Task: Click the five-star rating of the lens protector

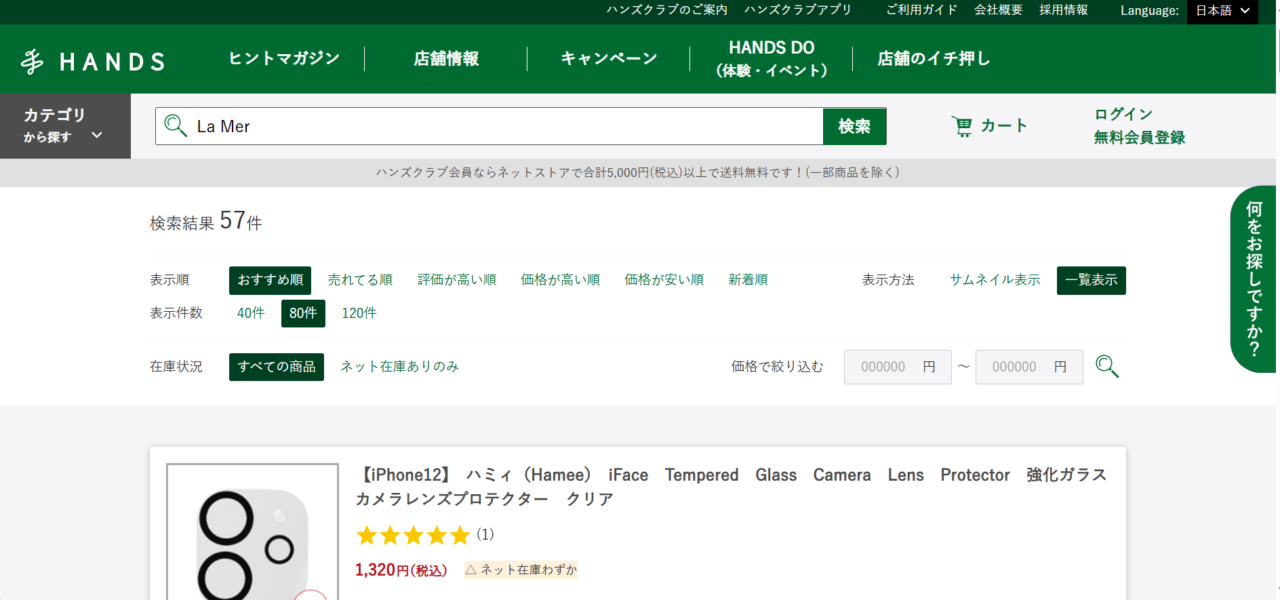Action: pos(413,536)
